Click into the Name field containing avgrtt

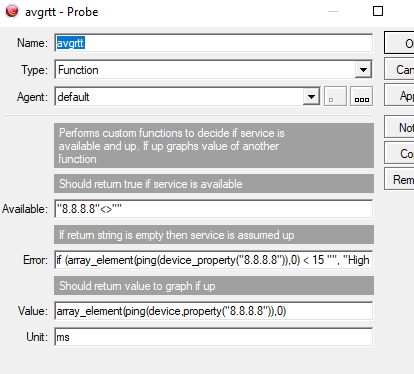pyautogui.click(x=214, y=43)
